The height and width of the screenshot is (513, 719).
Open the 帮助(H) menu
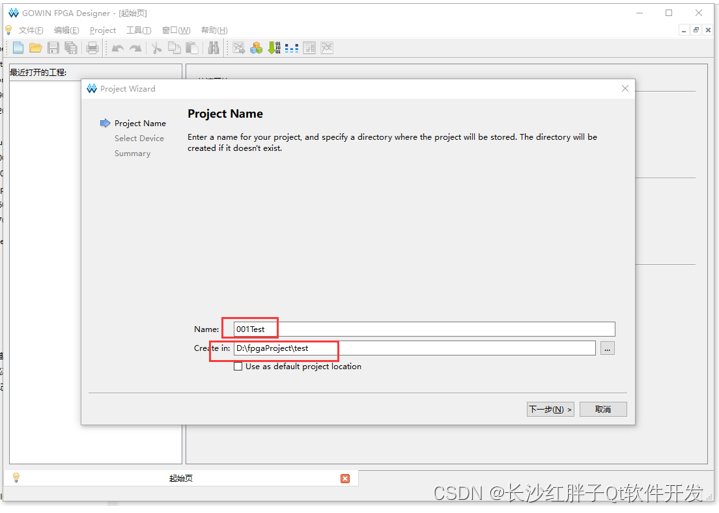point(215,30)
